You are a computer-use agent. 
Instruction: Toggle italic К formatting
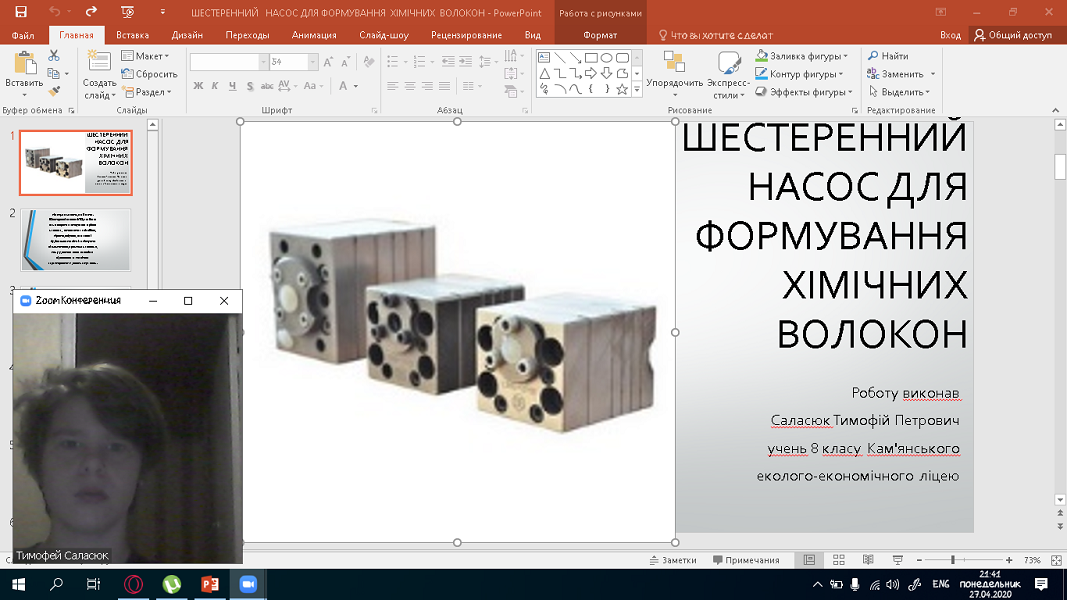pyautogui.click(x=215, y=86)
